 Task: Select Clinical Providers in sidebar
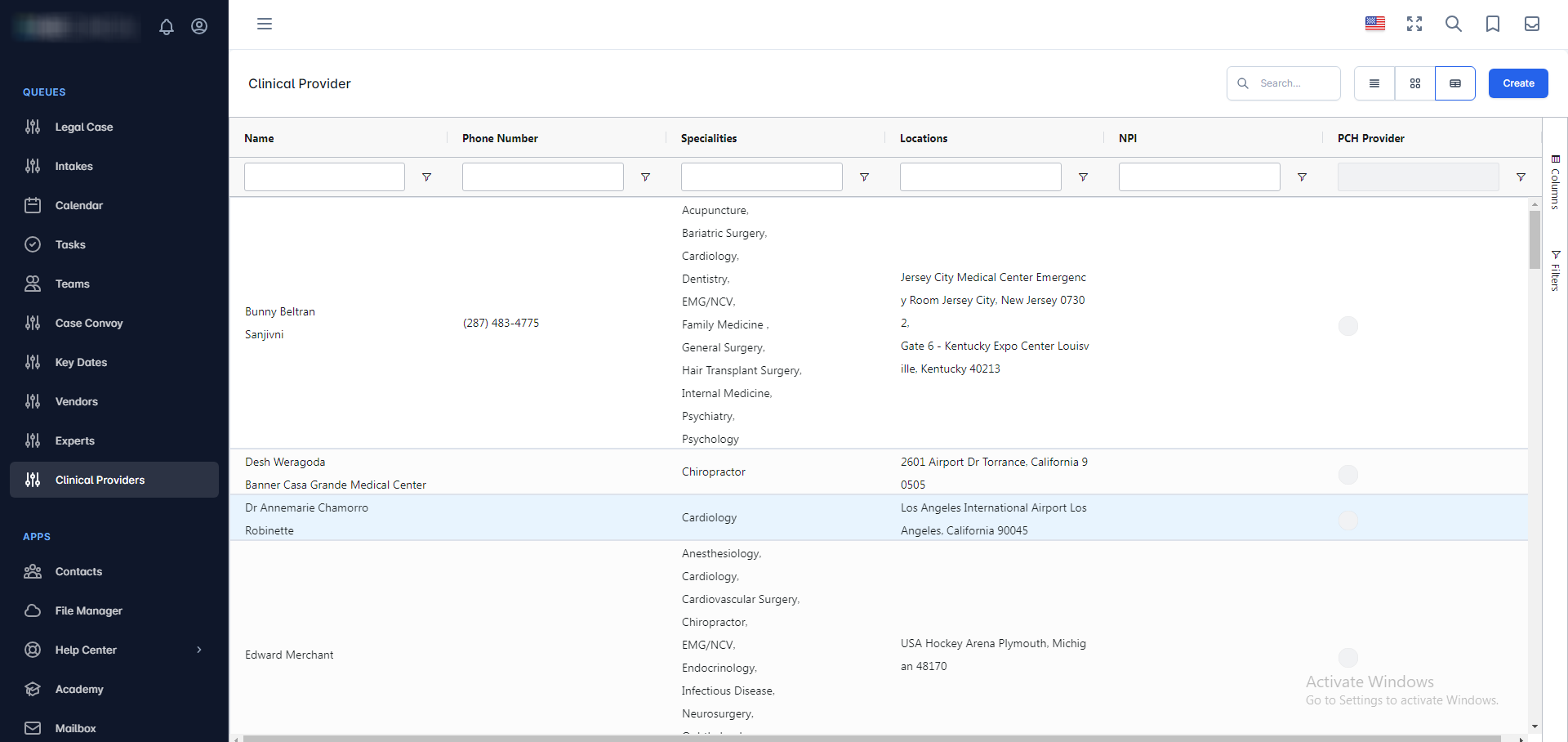point(114,480)
